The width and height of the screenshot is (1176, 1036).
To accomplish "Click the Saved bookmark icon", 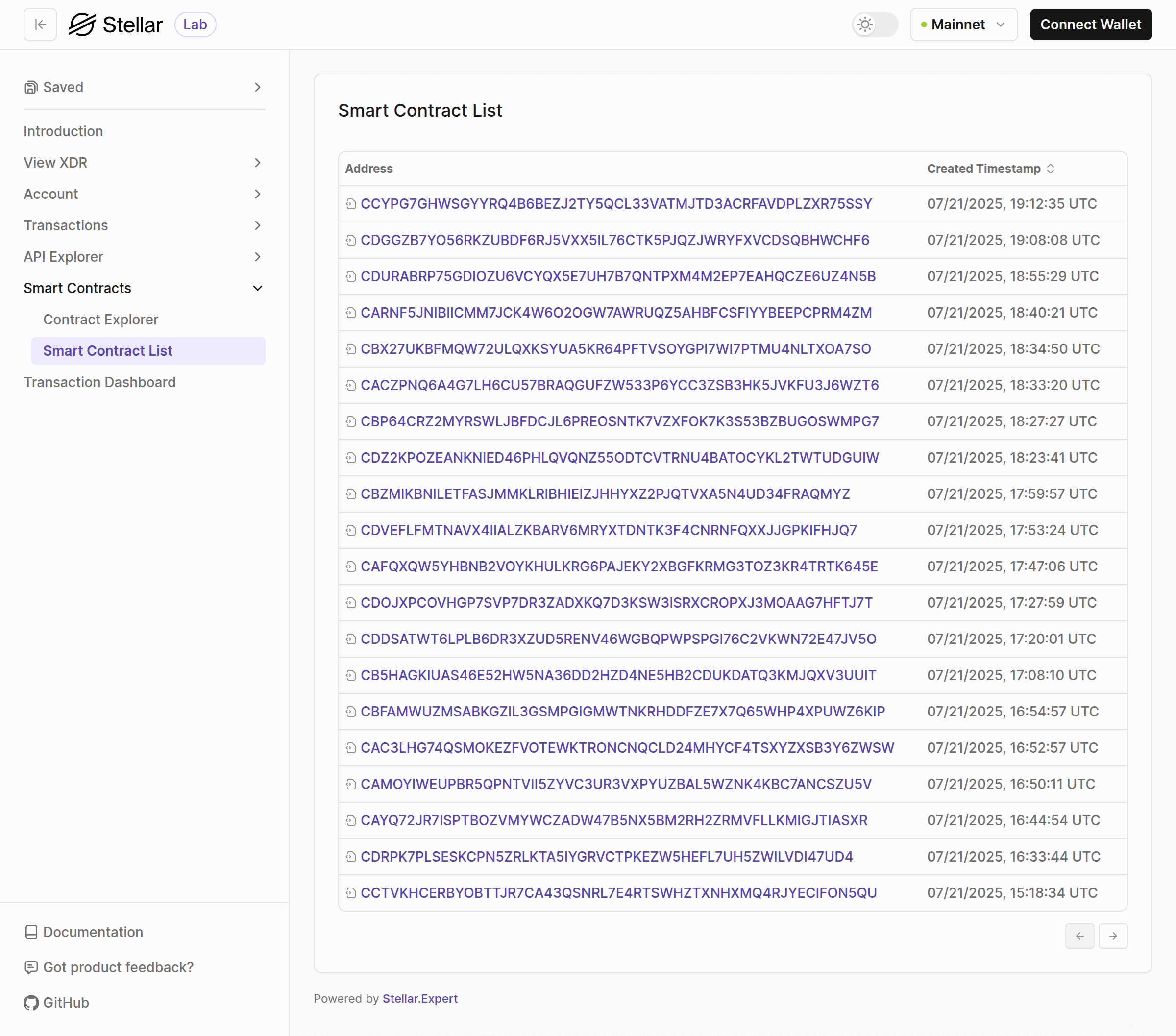I will (x=31, y=87).
